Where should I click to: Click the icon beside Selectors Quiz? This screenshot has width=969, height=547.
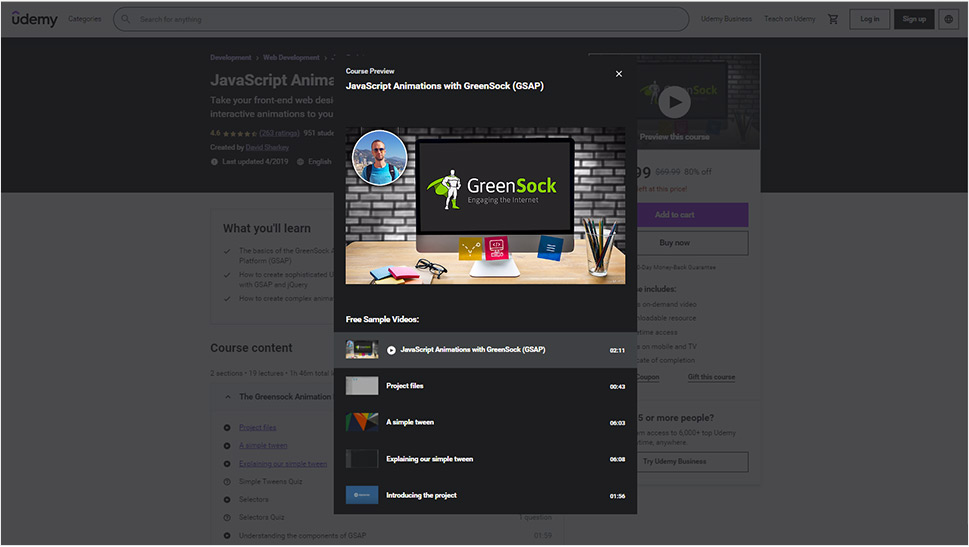point(227,518)
